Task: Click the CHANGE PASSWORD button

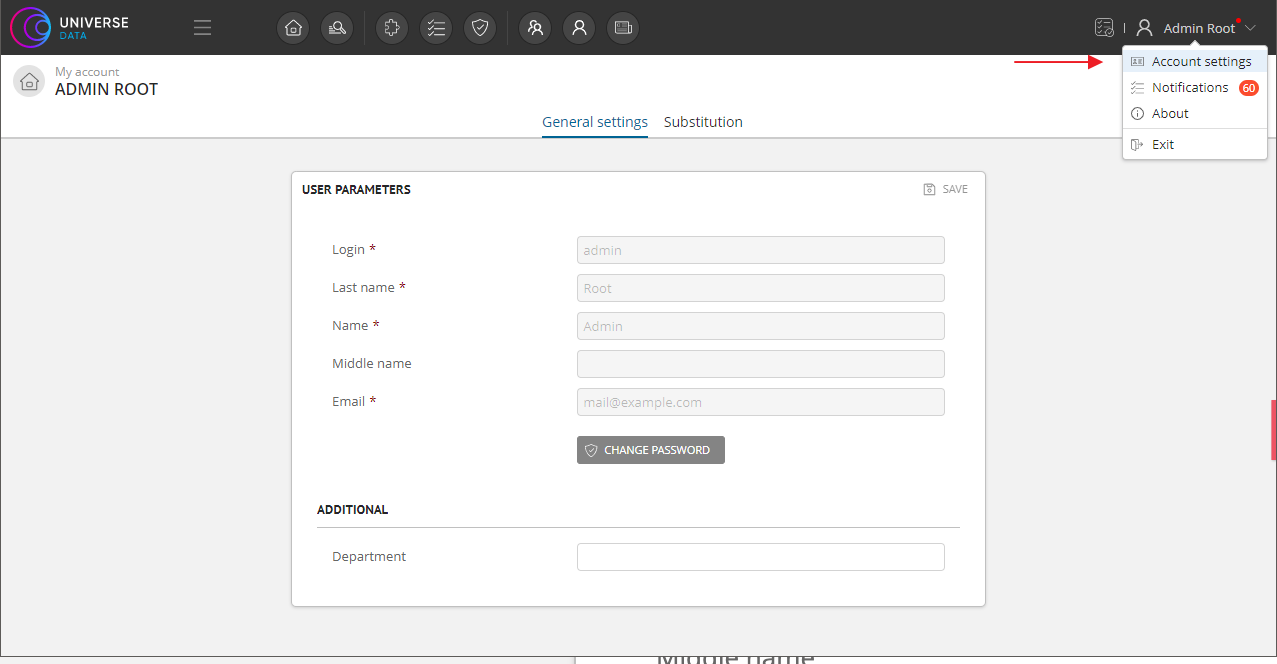Action: [651, 450]
